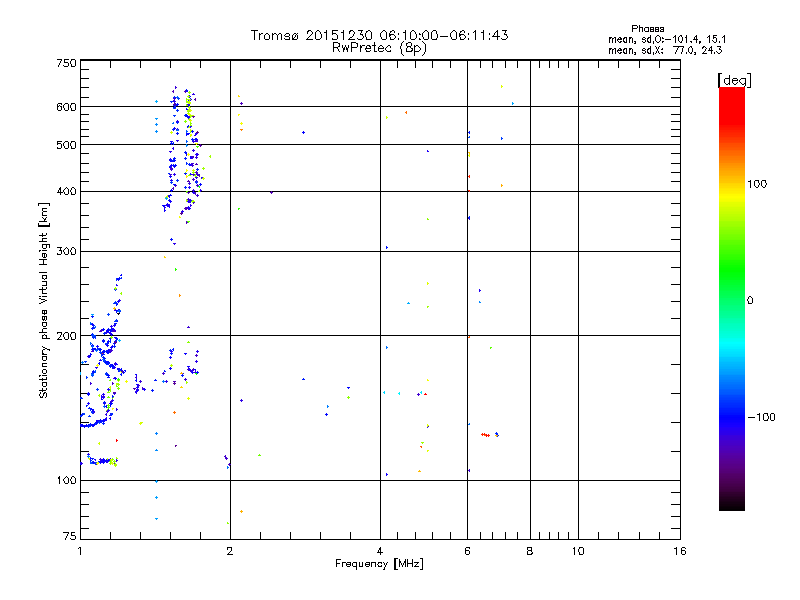Image resolution: width=800 pixels, height=600 pixels.
Task: Click the 'mean, sd,O:-101.4, 15.1' statistic
Action: 667,39
